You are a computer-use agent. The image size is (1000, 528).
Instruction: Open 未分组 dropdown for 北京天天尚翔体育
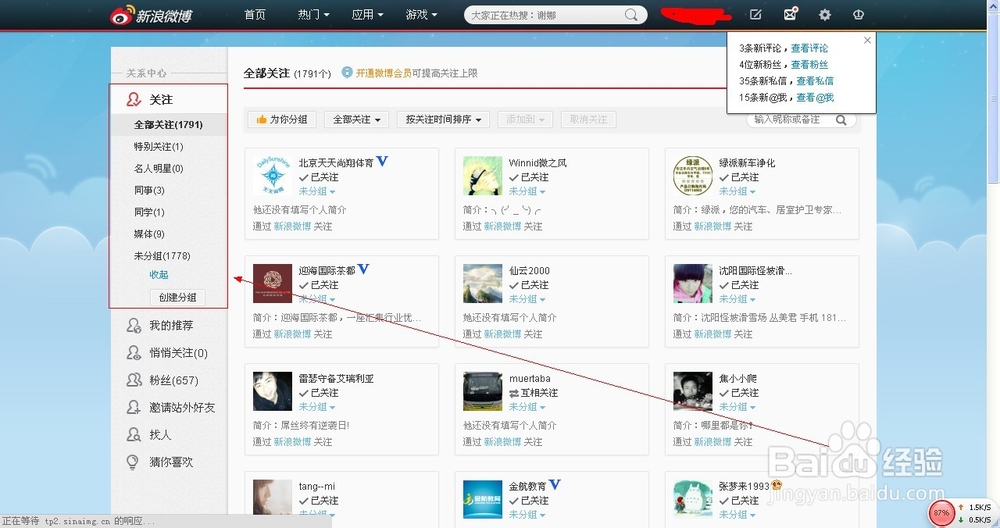[317, 191]
